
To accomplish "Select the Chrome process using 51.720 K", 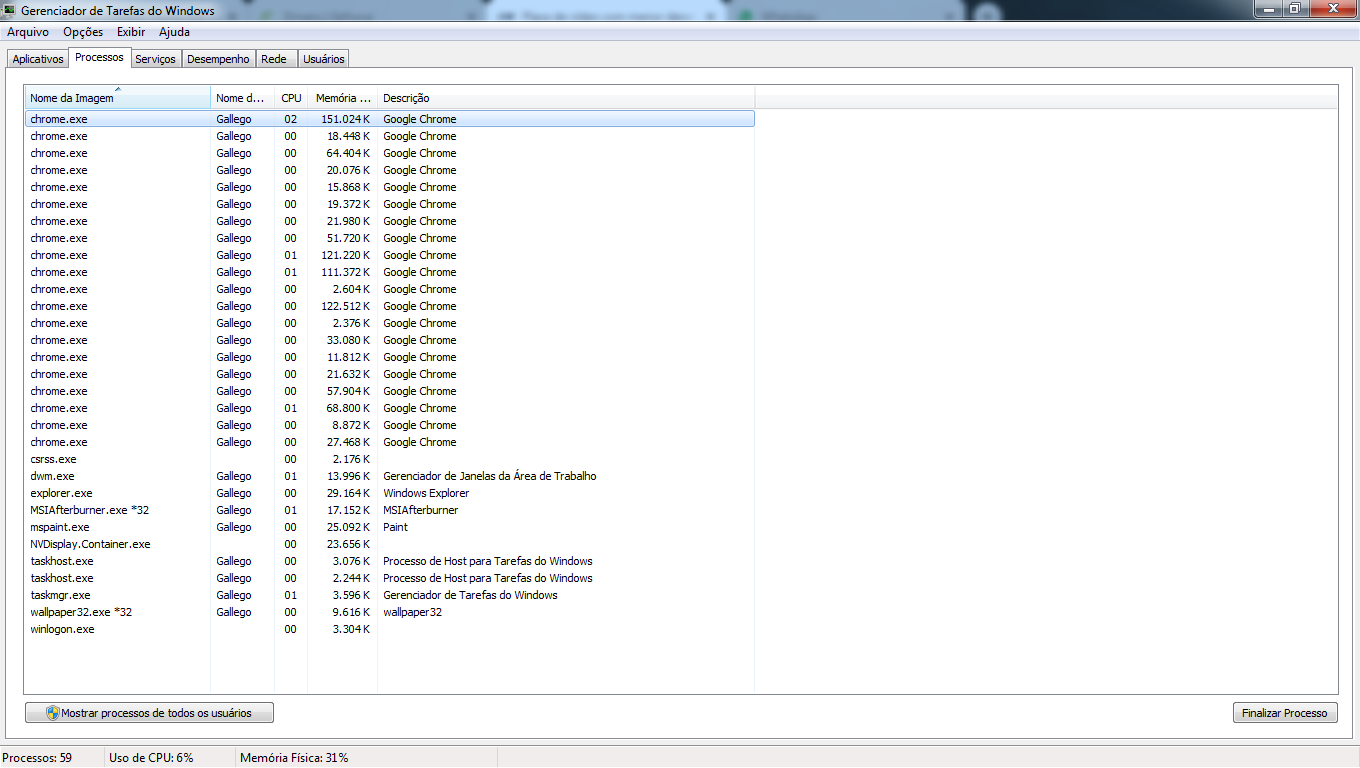I will point(390,238).
